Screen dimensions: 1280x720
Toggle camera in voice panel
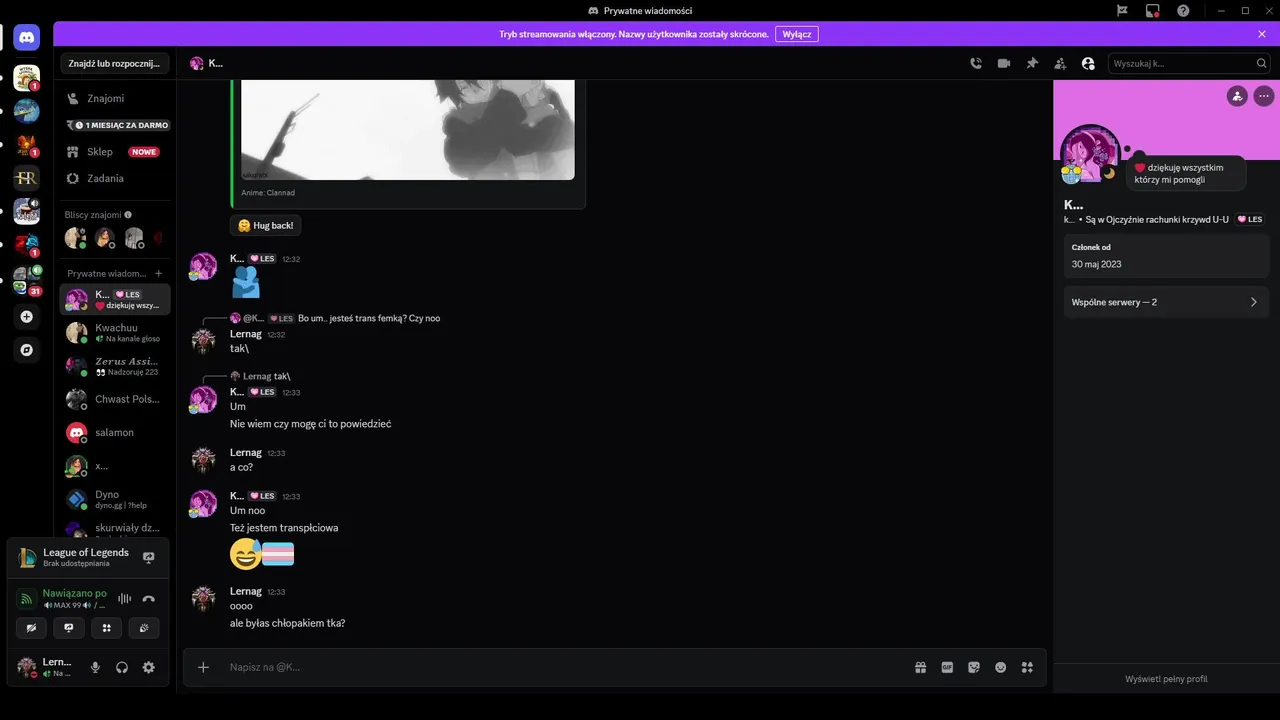click(x=31, y=628)
